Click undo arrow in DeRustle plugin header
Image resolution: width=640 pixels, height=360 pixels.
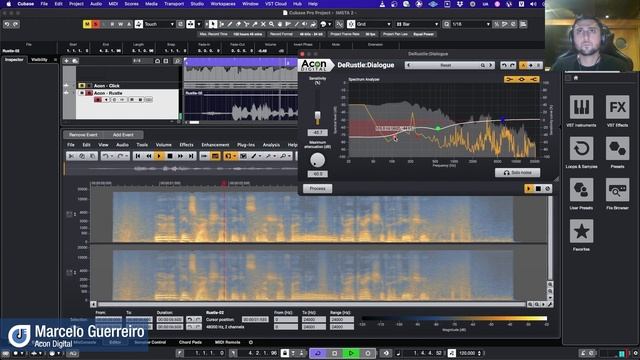pyautogui.click(x=504, y=65)
